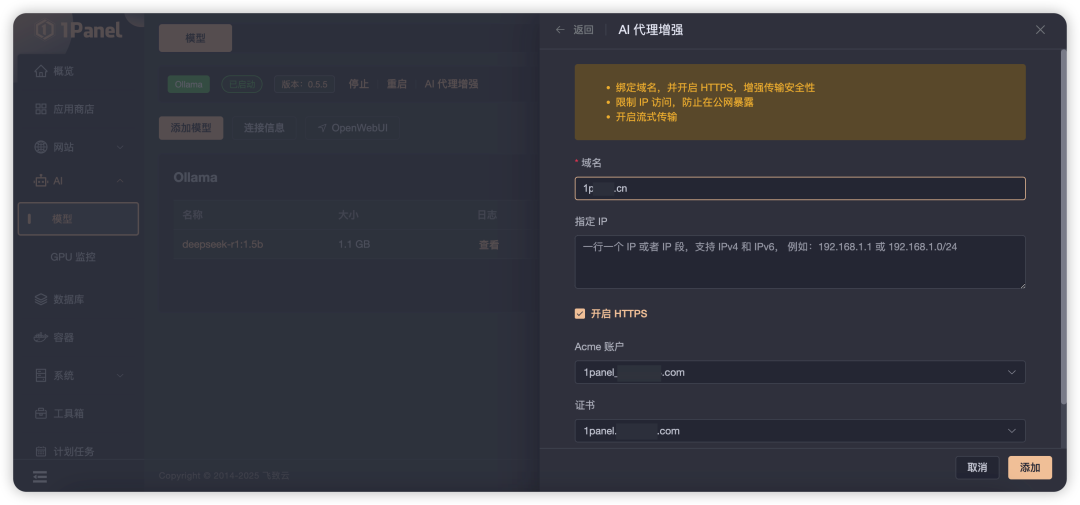Switch to the 模型 tab at top
The width and height of the screenshot is (1080, 505).
[x=196, y=39]
